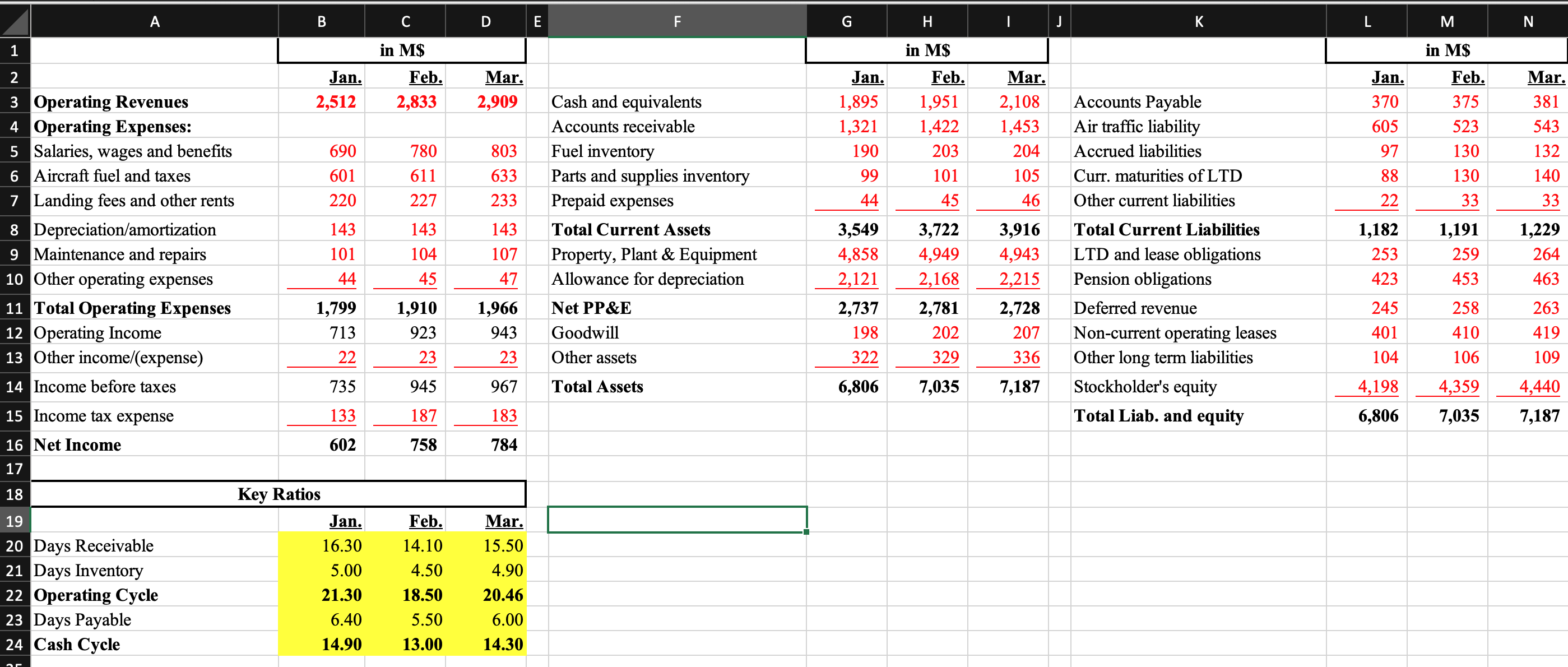The height and width of the screenshot is (667, 1568).
Task: Click column N header
Action: point(1527,21)
